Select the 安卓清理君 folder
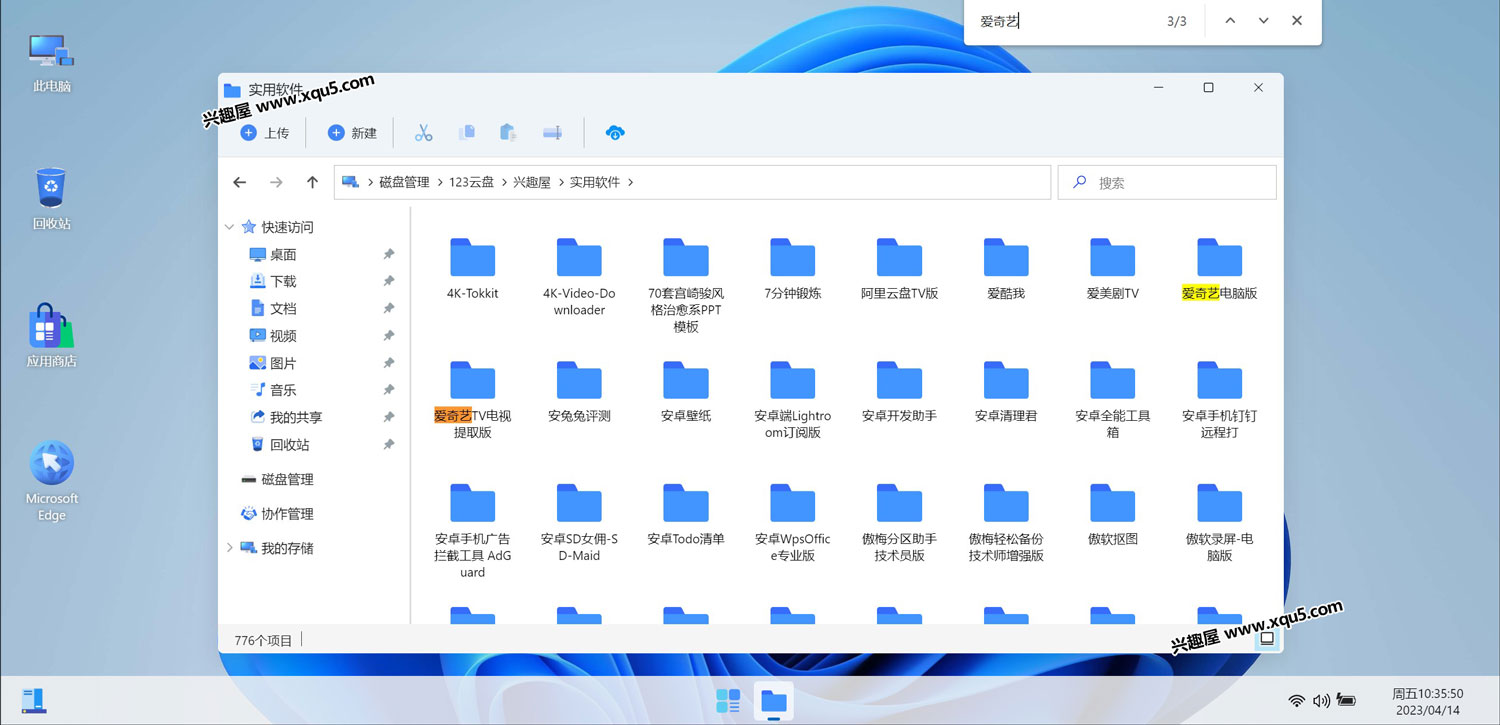This screenshot has width=1500, height=725. pos(1006,392)
